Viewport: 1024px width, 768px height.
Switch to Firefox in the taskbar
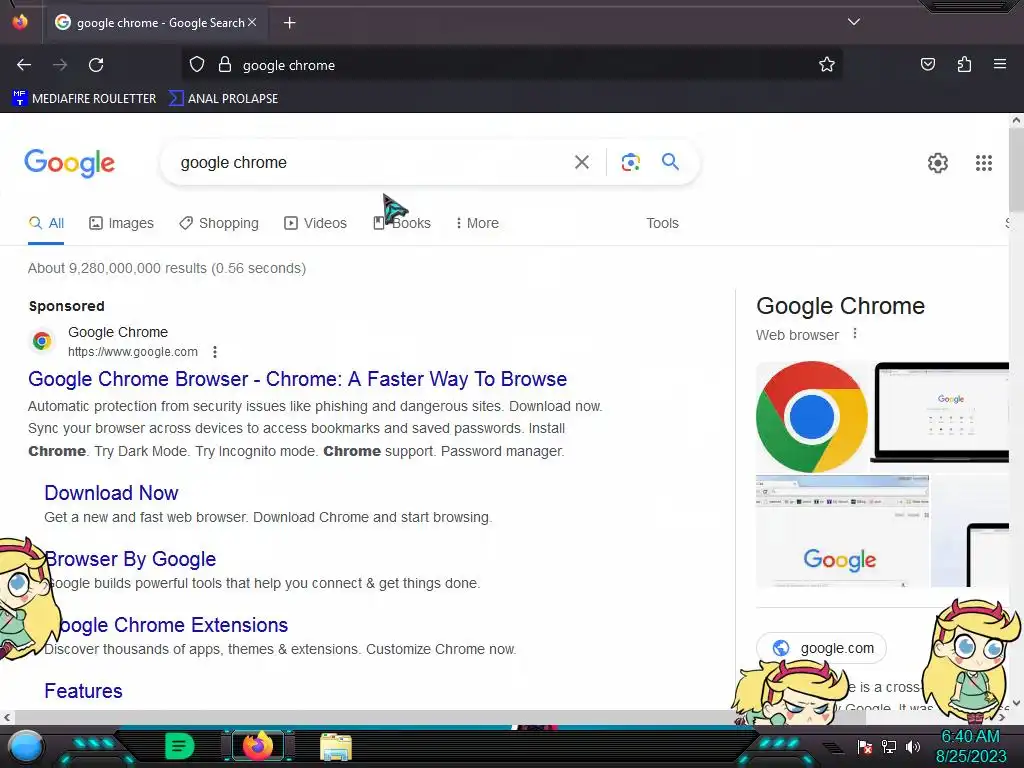coord(257,746)
